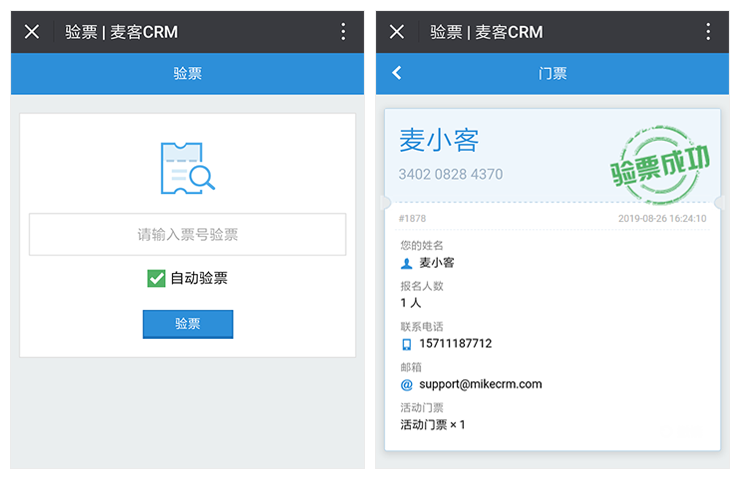Click the ticket magnifier illustration icon
The width and height of the screenshot is (740, 479).
[x=187, y=167]
